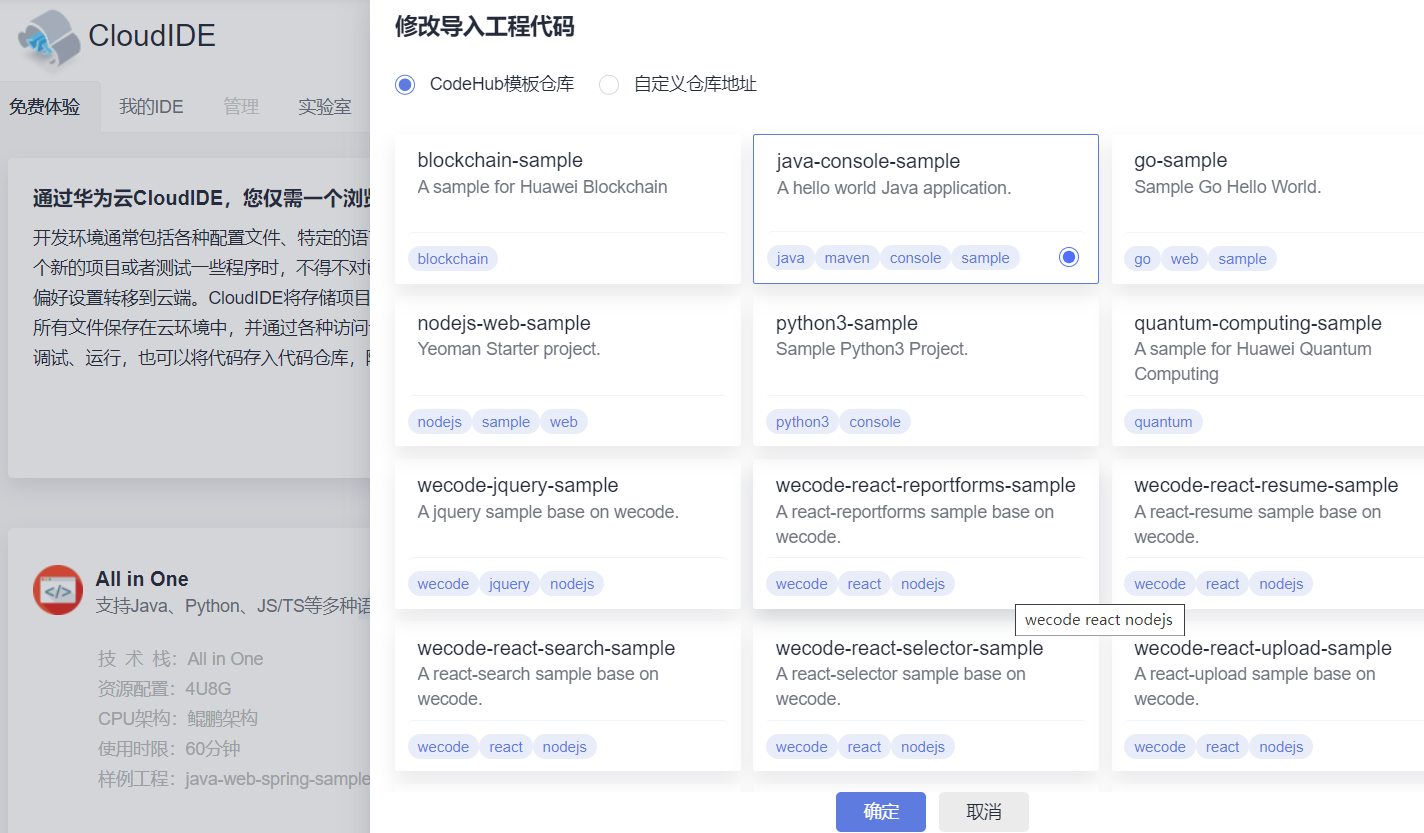Click the "jquery" tag on wecode-jquery-sample
Screen dimensions: 1424x833
pyautogui.click(x=510, y=584)
